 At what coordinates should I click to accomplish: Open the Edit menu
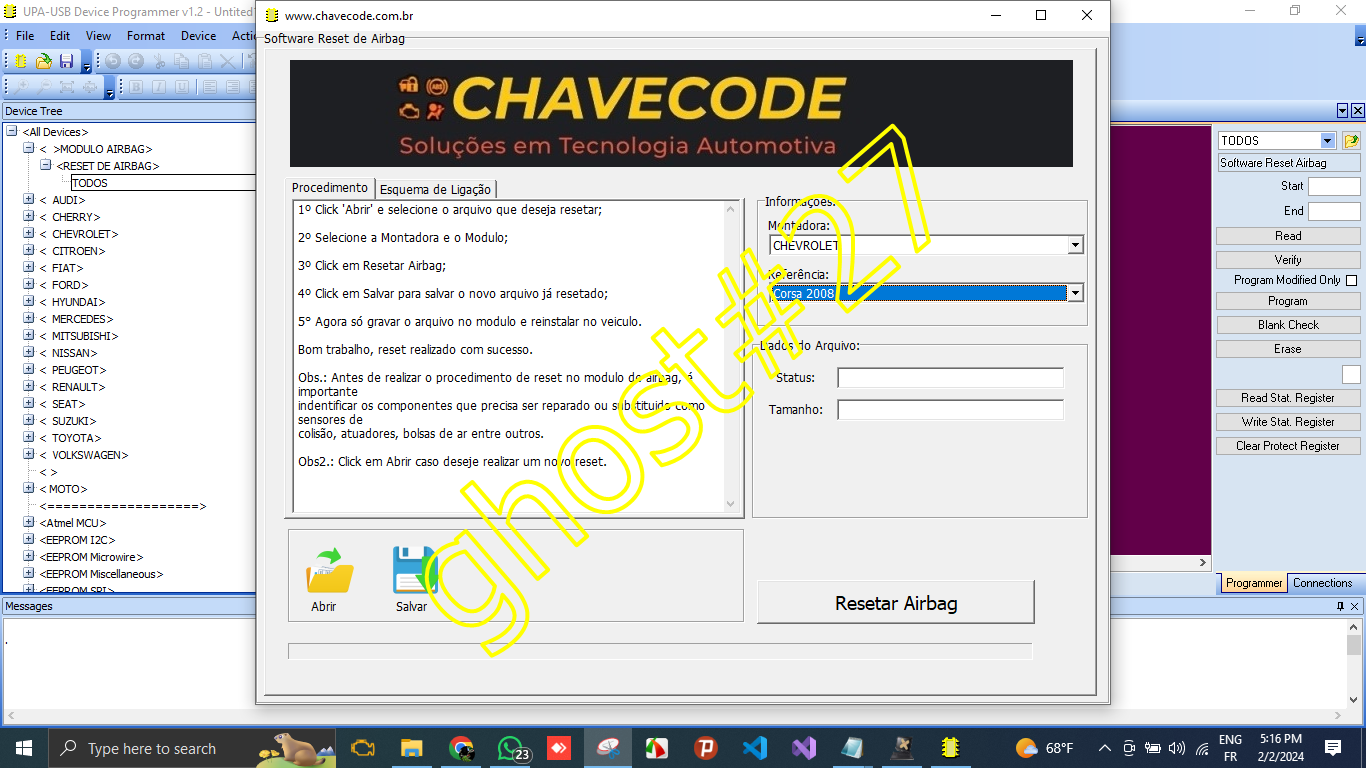click(60, 36)
